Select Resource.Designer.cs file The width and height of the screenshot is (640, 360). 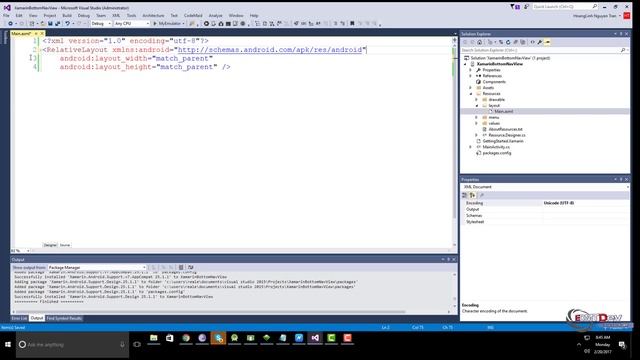coord(507,135)
